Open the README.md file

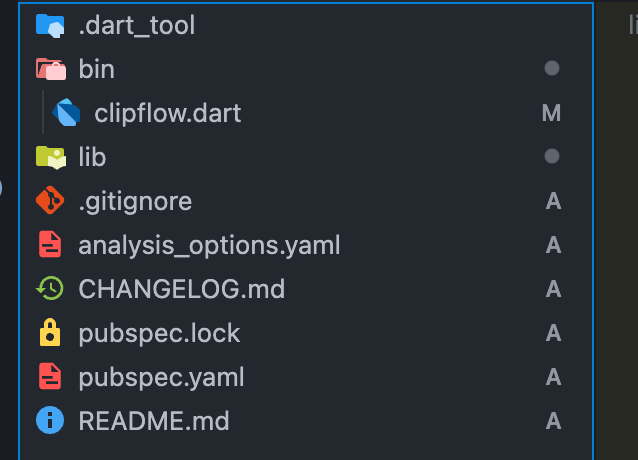[x=153, y=421]
